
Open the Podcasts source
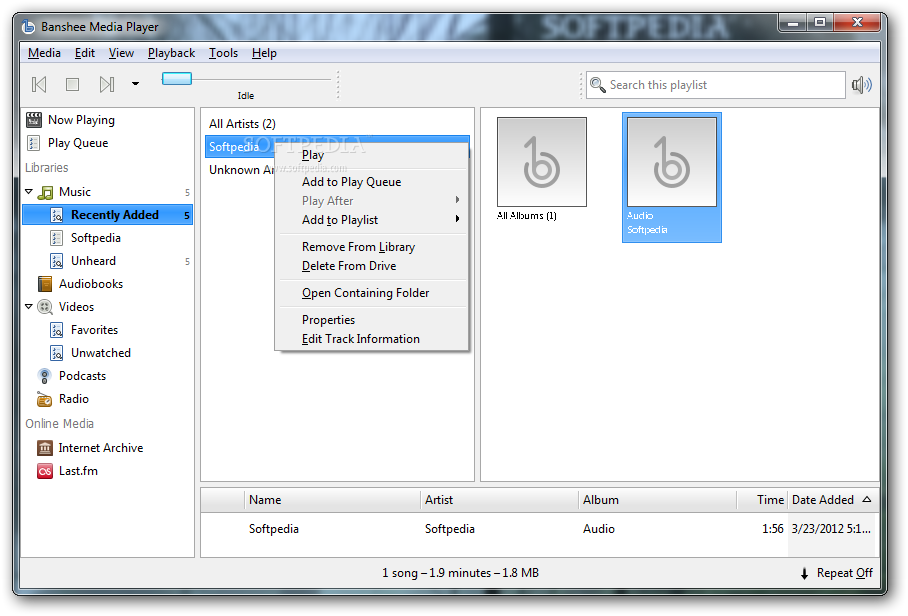pos(82,376)
